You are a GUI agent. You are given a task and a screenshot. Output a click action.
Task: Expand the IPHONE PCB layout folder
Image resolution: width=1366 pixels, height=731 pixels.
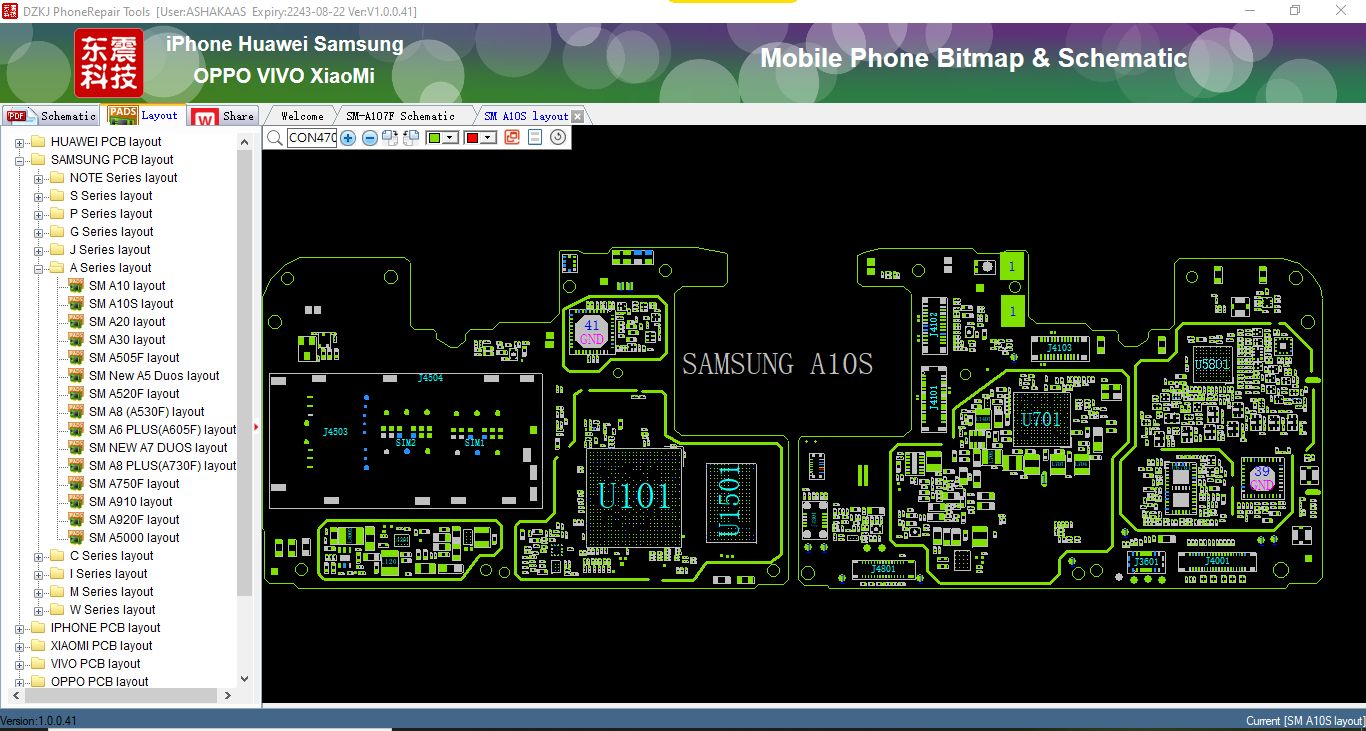click(x=22, y=627)
